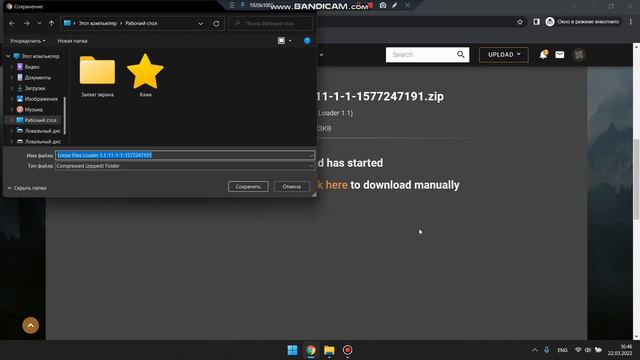Toggle the Bandicam bar microphone icon
640x360 pixels.
(x=242, y=5)
